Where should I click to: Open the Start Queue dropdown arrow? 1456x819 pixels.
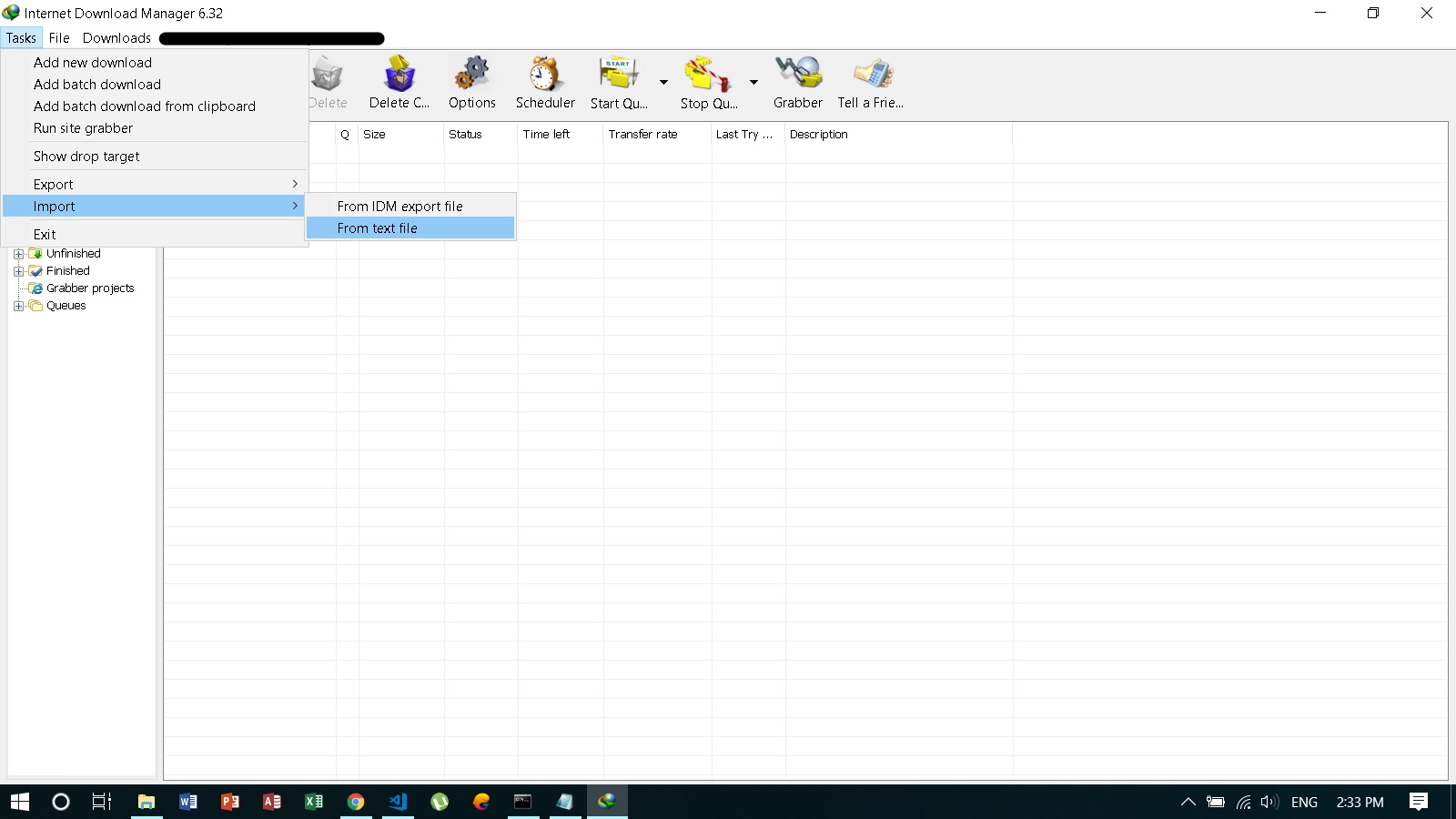pyautogui.click(x=662, y=82)
